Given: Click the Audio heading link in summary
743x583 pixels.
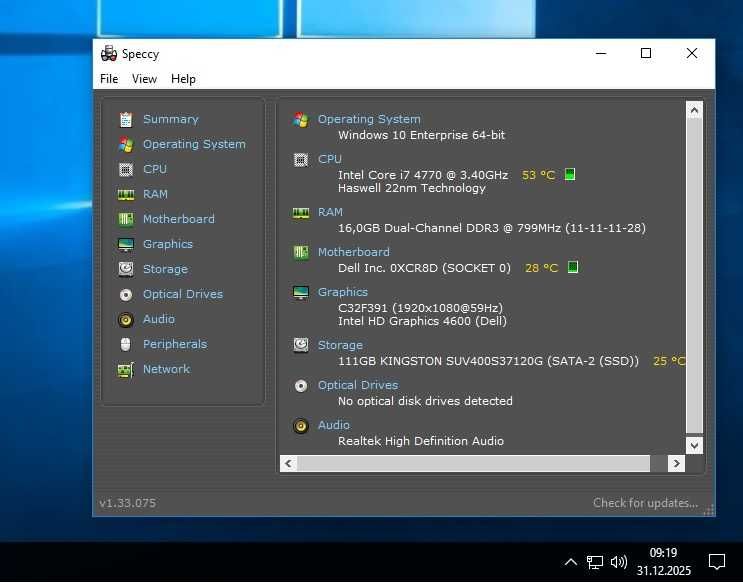Looking at the screenshot, I should (x=334, y=425).
